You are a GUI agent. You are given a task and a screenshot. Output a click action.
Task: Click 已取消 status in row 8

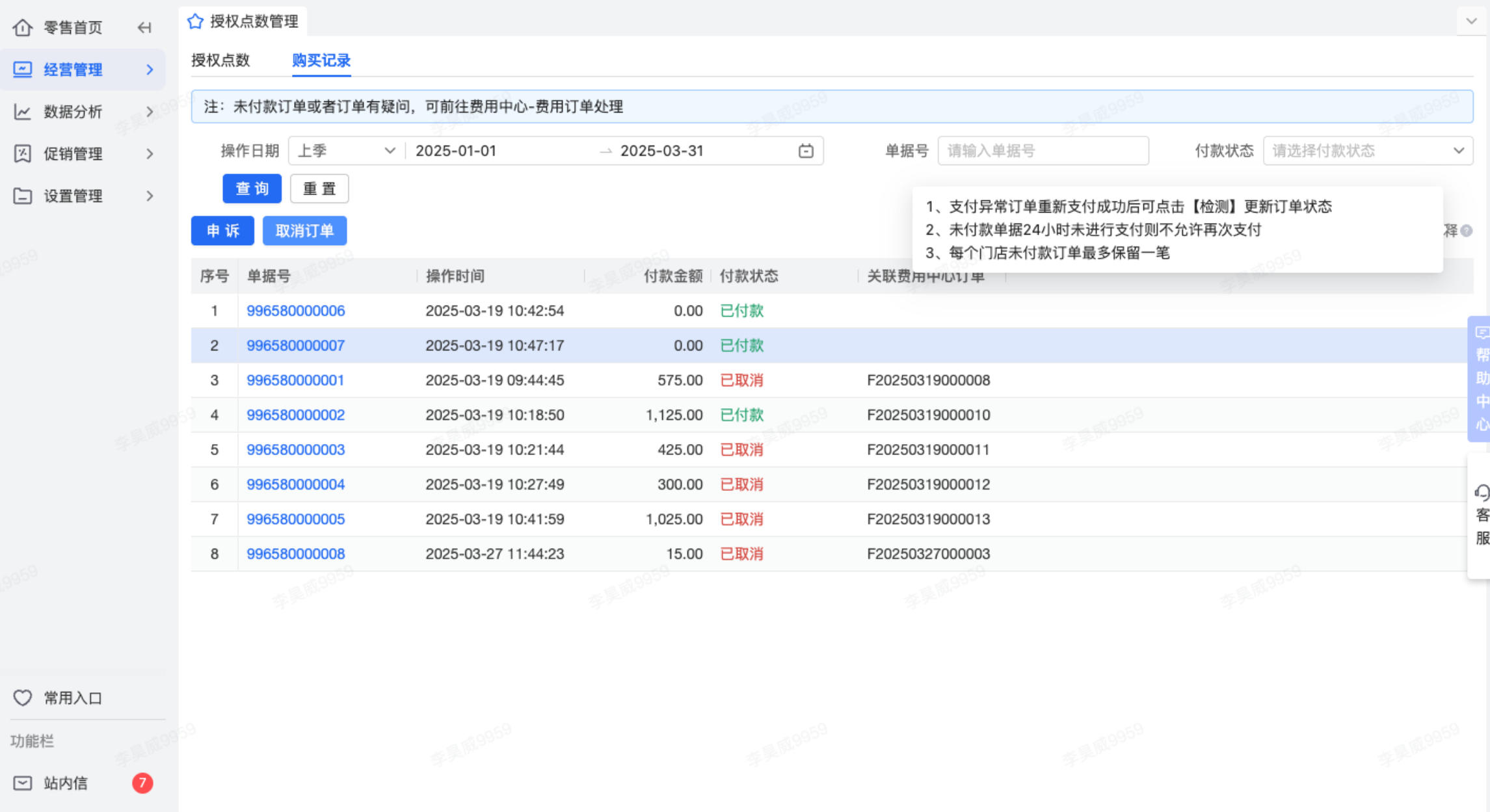point(741,554)
